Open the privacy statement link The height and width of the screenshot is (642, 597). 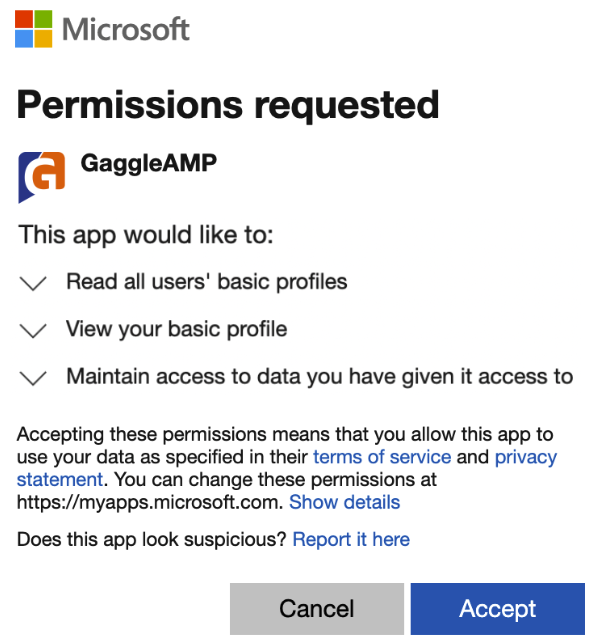tap(526, 457)
